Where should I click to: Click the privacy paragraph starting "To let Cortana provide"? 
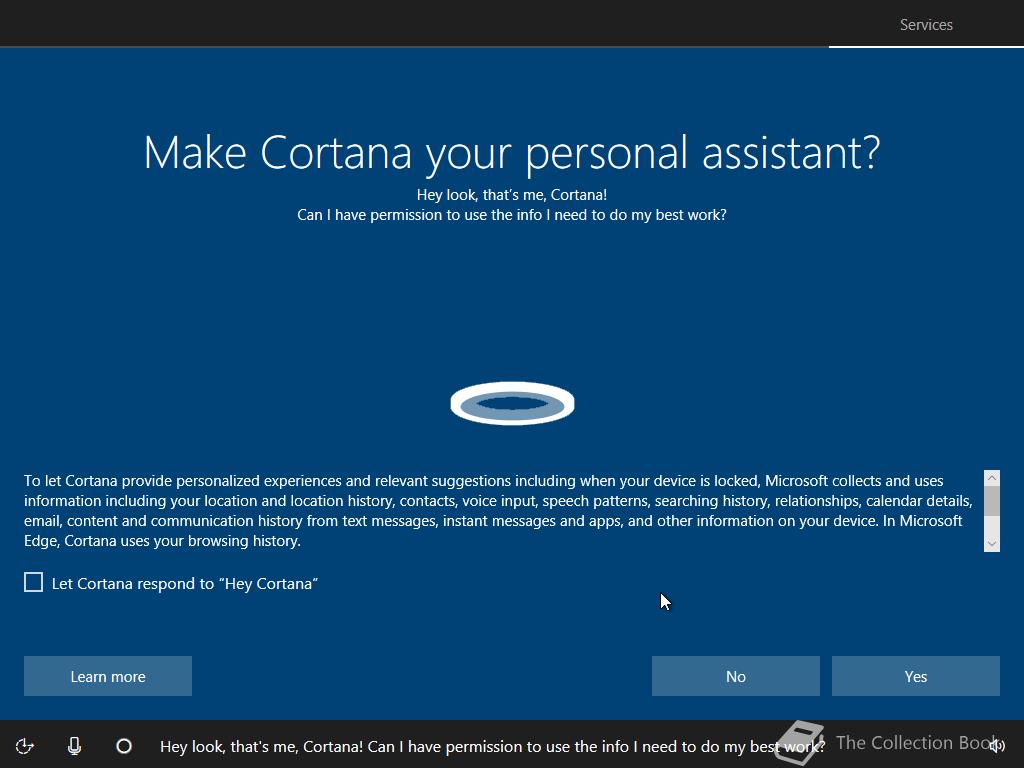[498, 511]
